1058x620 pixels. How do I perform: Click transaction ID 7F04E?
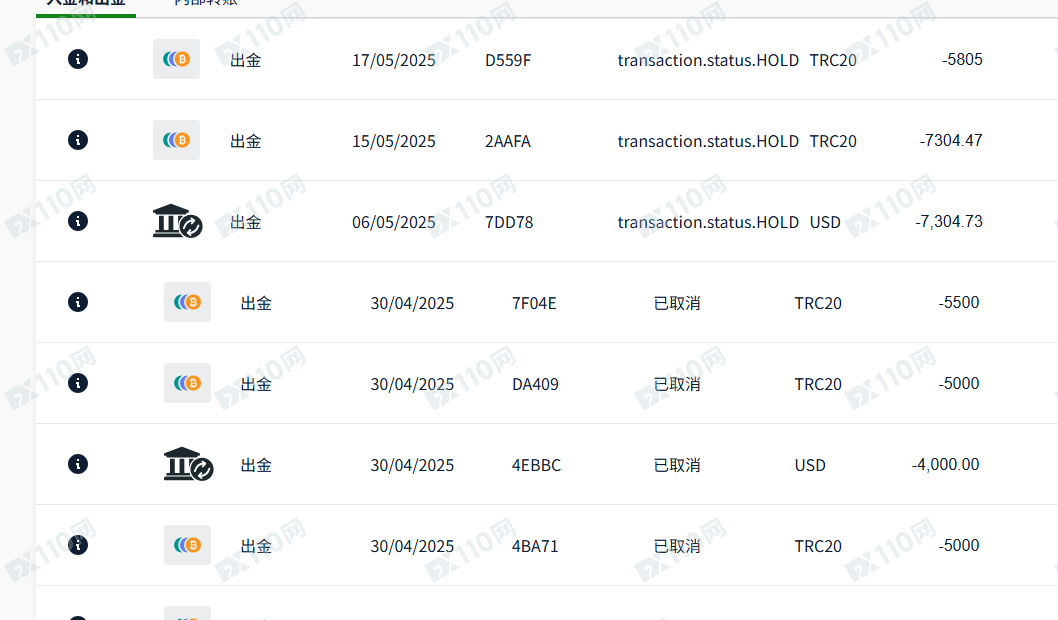coord(534,304)
